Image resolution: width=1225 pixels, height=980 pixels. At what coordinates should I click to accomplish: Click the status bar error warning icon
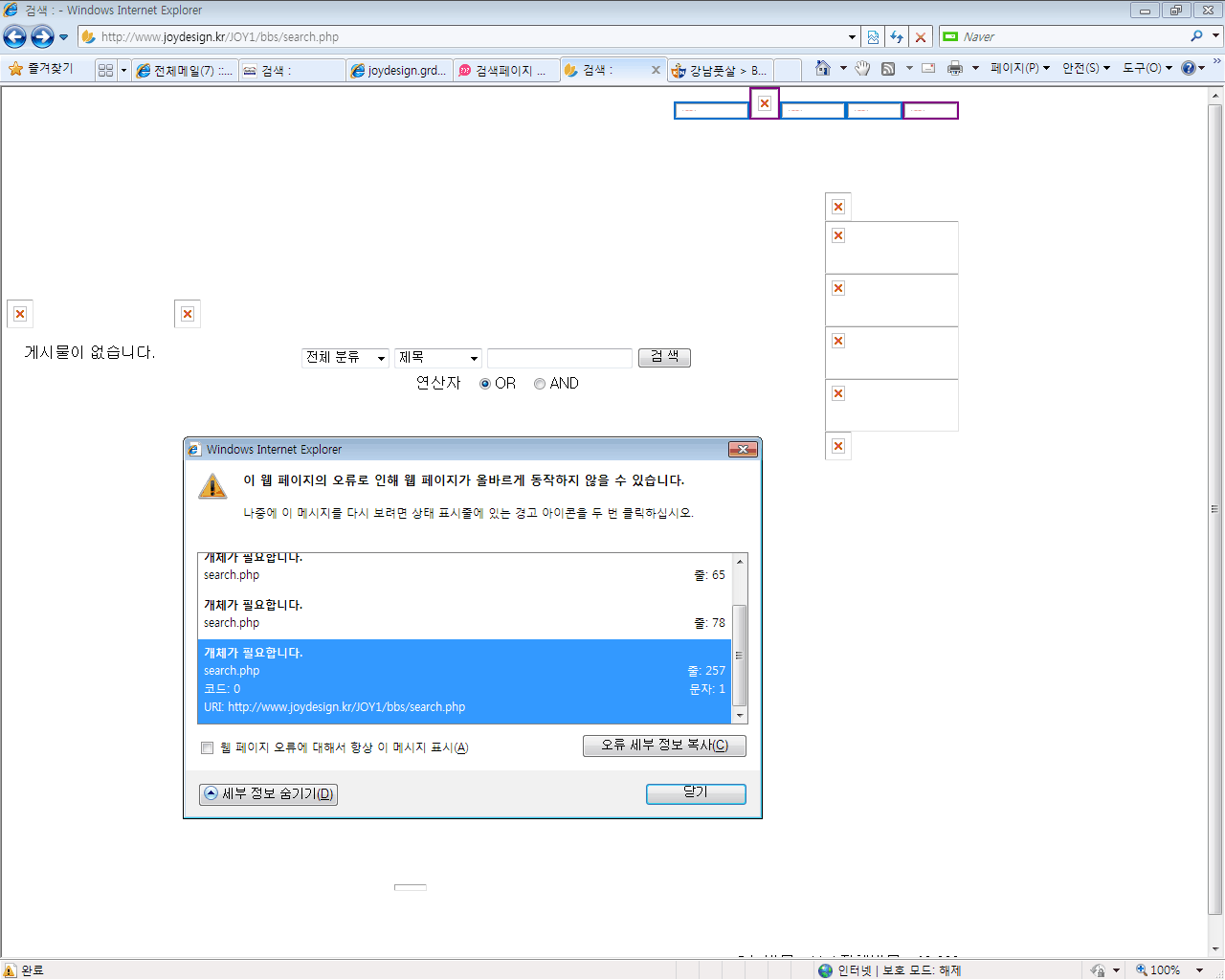[x=10, y=969]
